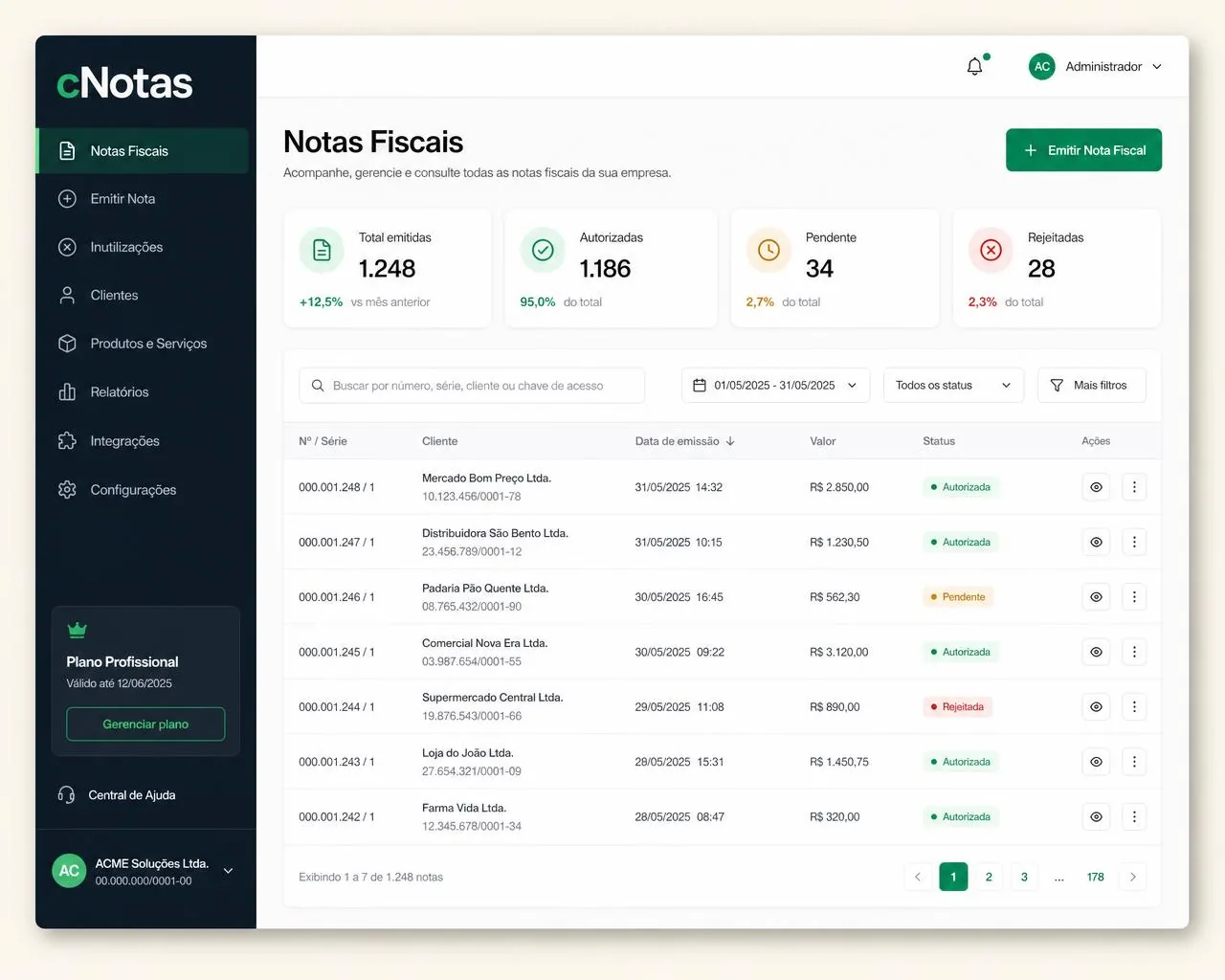Open actions menu for Padaria Pão Quente
Image resolution: width=1225 pixels, height=980 pixels.
point(1134,597)
